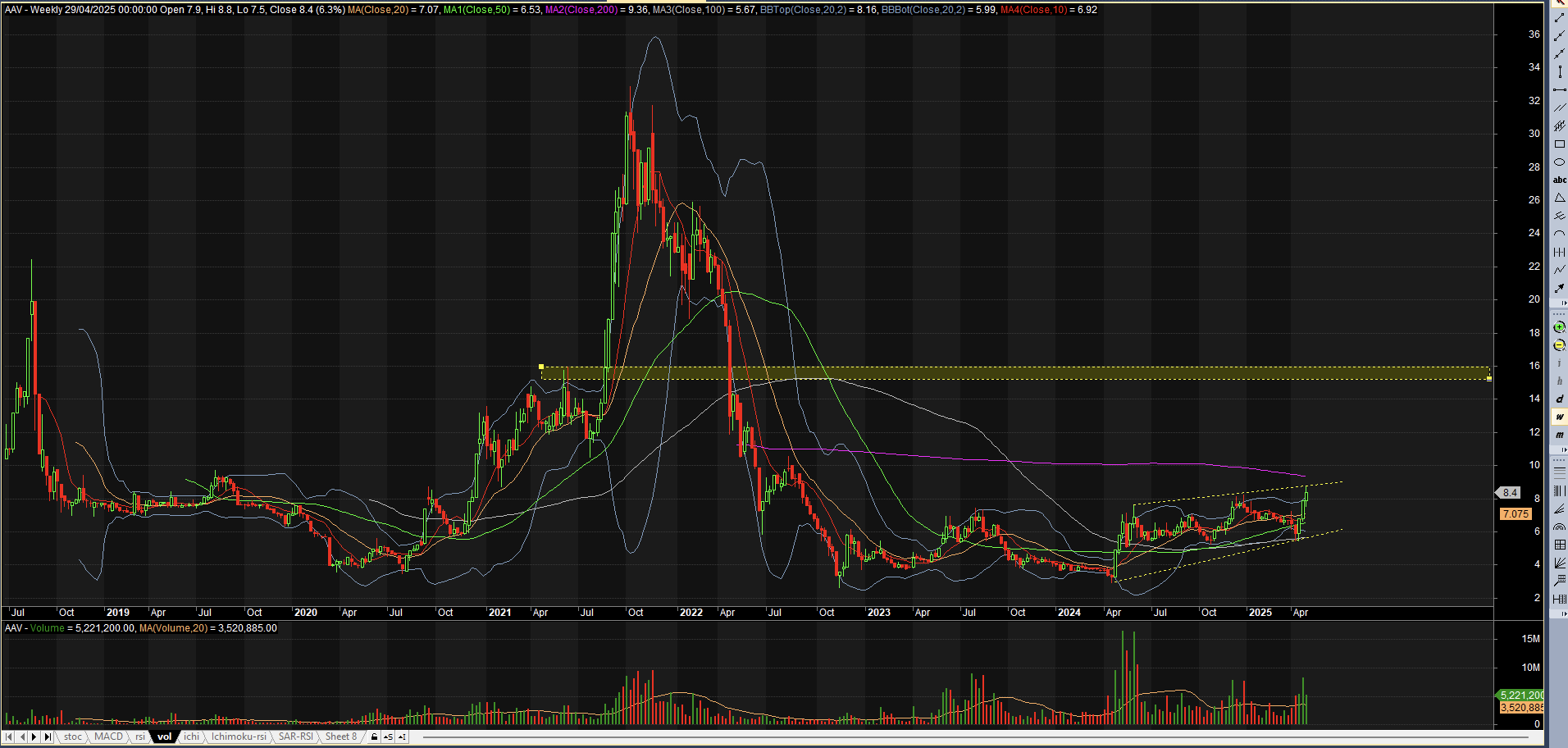1568x748 pixels.
Task: Pick the abc text annotation tool
Action: click(x=1559, y=180)
